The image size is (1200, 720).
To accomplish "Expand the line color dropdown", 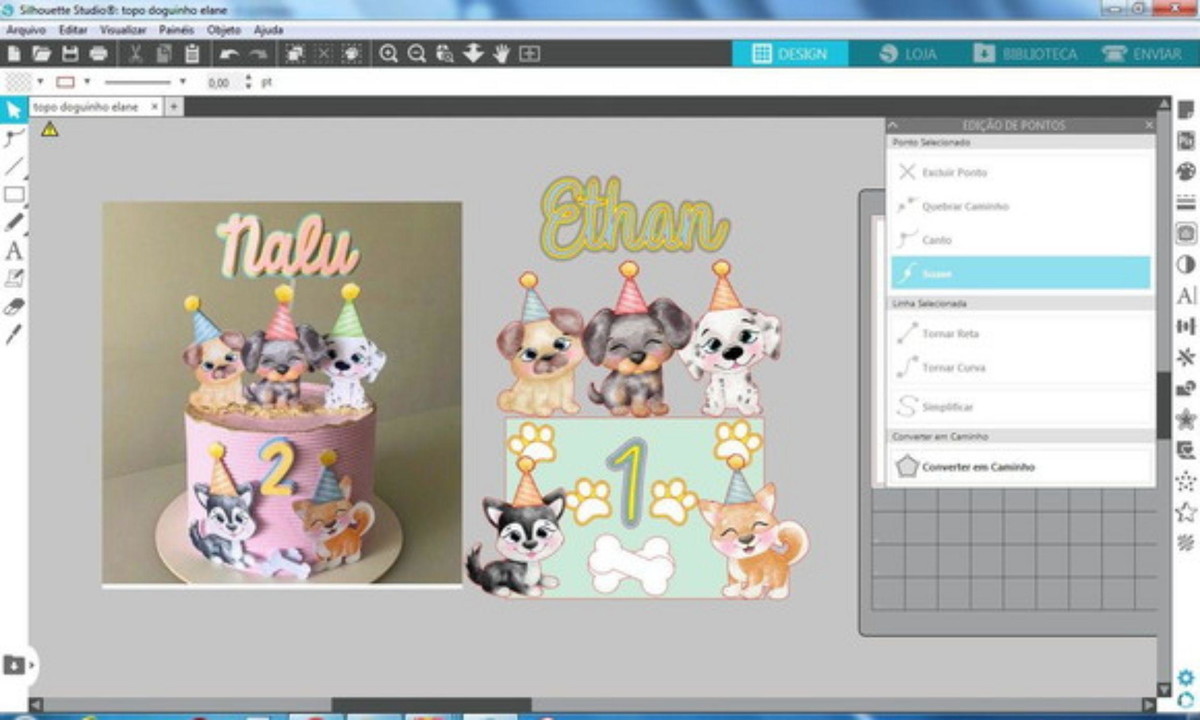I will pyautogui.click(x=87, y=82).
